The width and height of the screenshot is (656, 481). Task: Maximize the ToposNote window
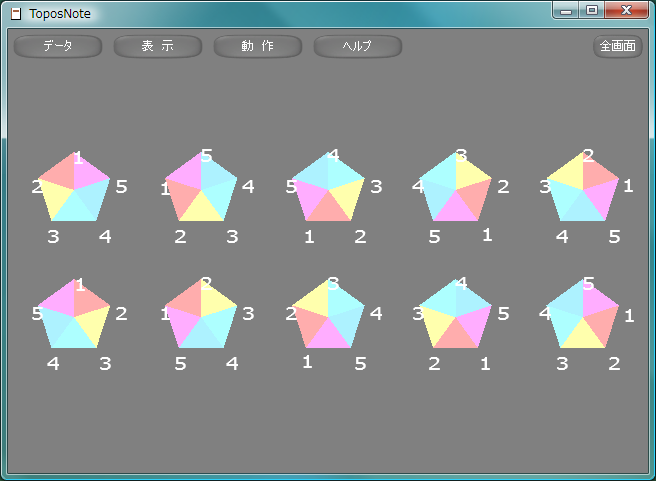point(592,10)
